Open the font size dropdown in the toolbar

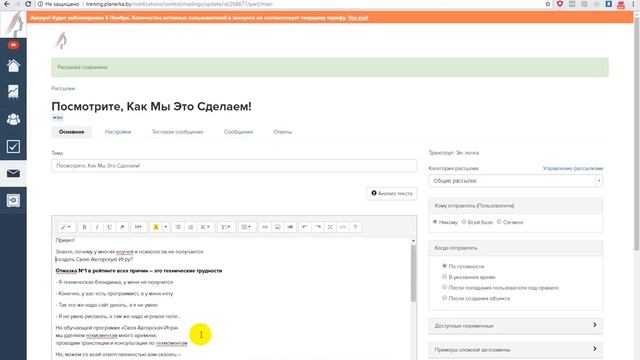click(x=138, y=227)
